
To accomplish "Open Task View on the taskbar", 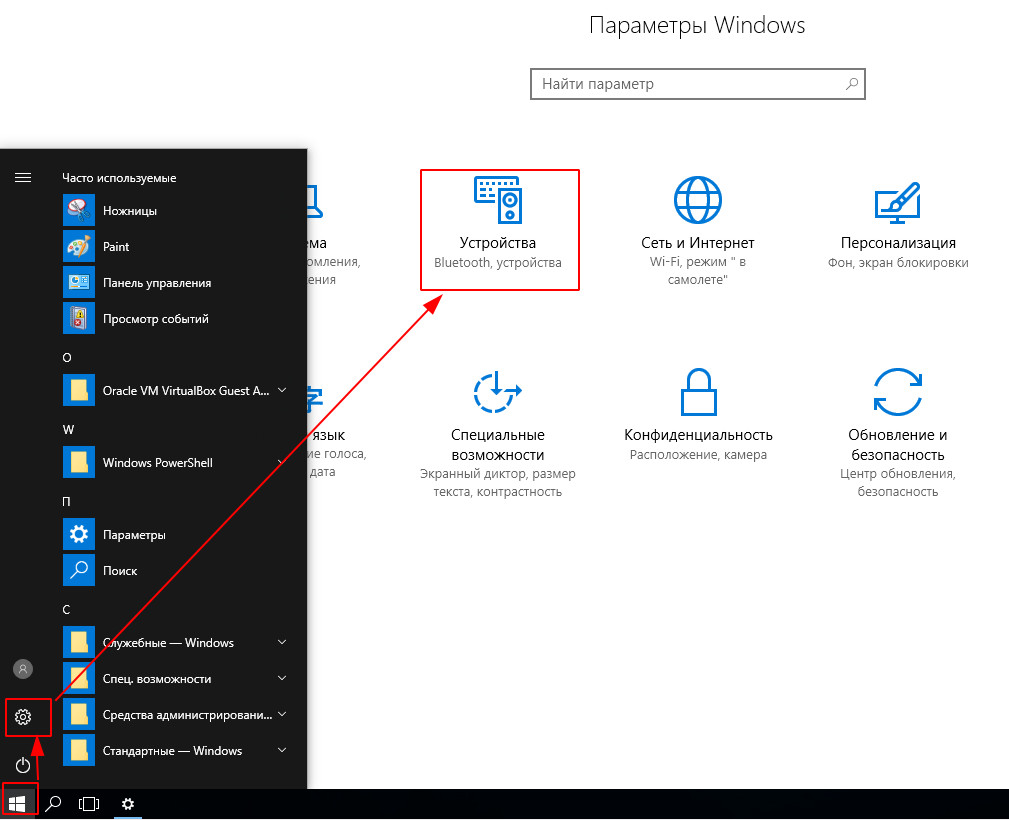I will pyautogui.click(x=89, y=803).
